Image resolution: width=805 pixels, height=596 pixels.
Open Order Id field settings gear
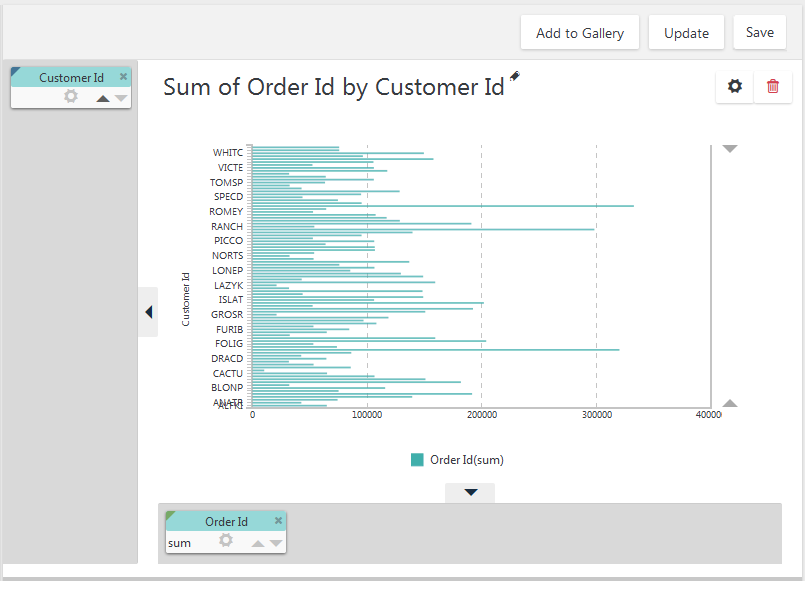click(226, 540)
